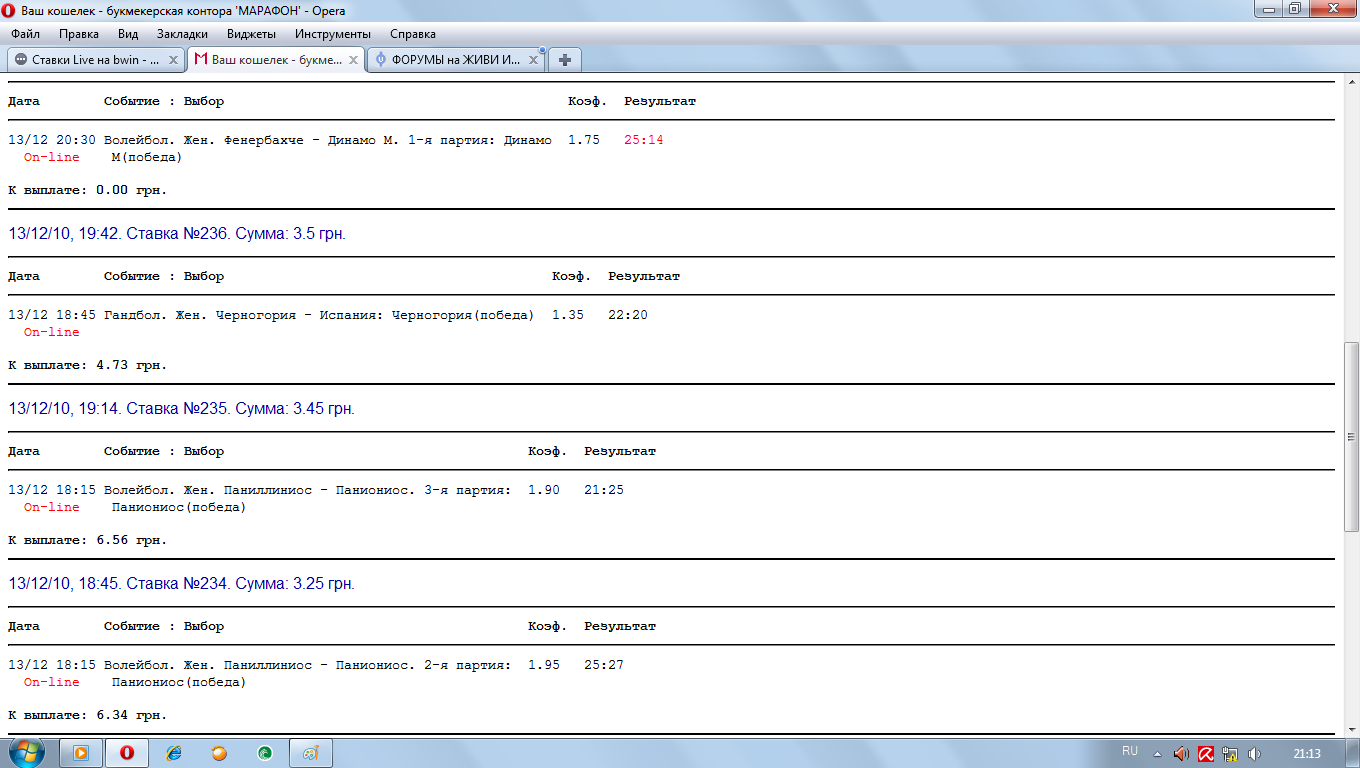The height and width of the screenshot is (768, 1360).
Task: Switch to the 'Ставки Live на bwin' tab
Action: [x=96, y=60]
